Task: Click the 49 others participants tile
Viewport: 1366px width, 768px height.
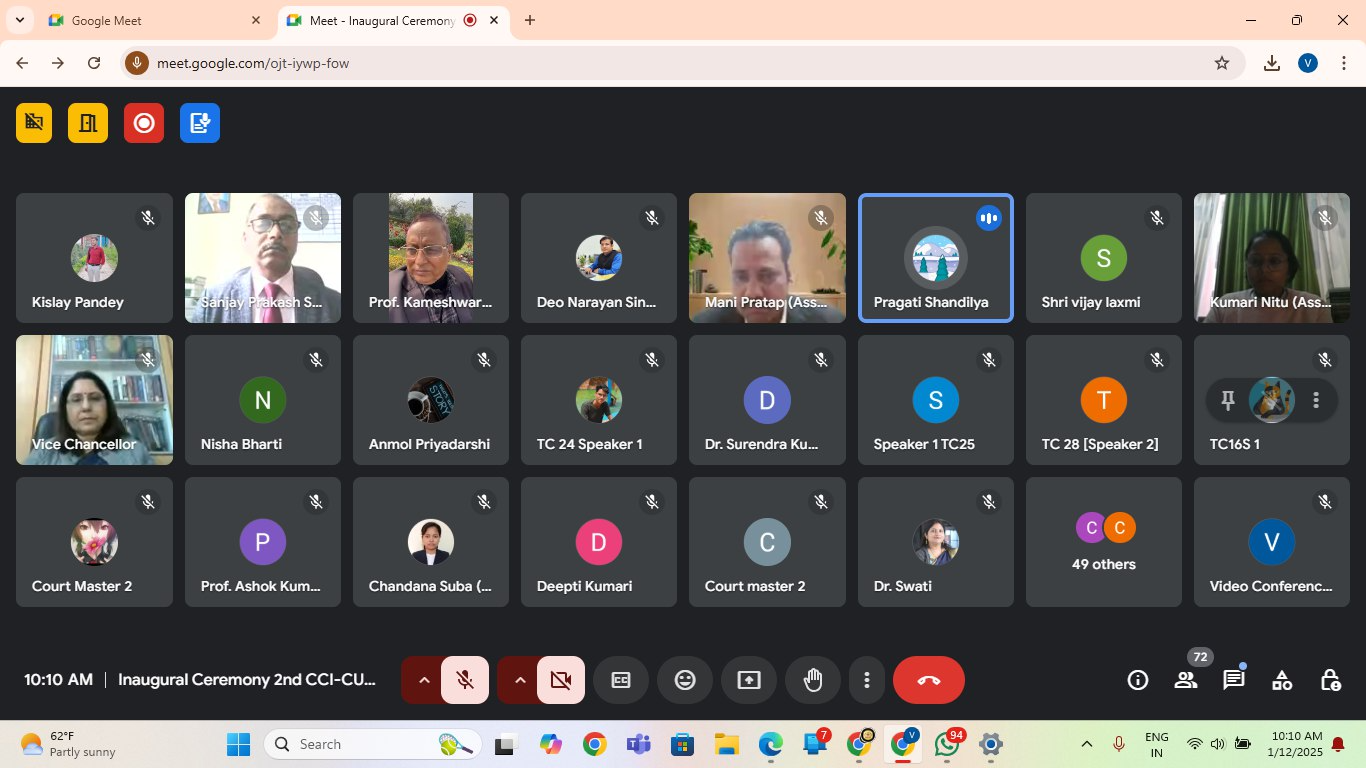Action: [x=1103, y=542]
